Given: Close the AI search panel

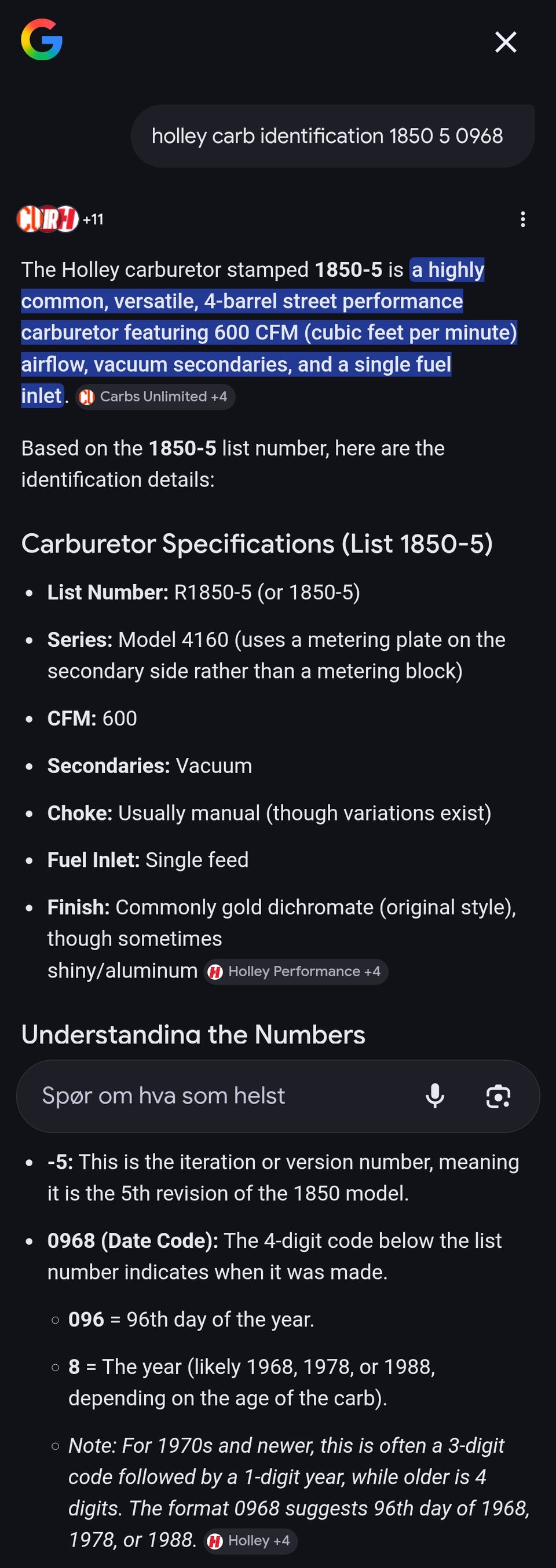Looking at the screenshot, I should pyautogui.click(x=506, y=42).
